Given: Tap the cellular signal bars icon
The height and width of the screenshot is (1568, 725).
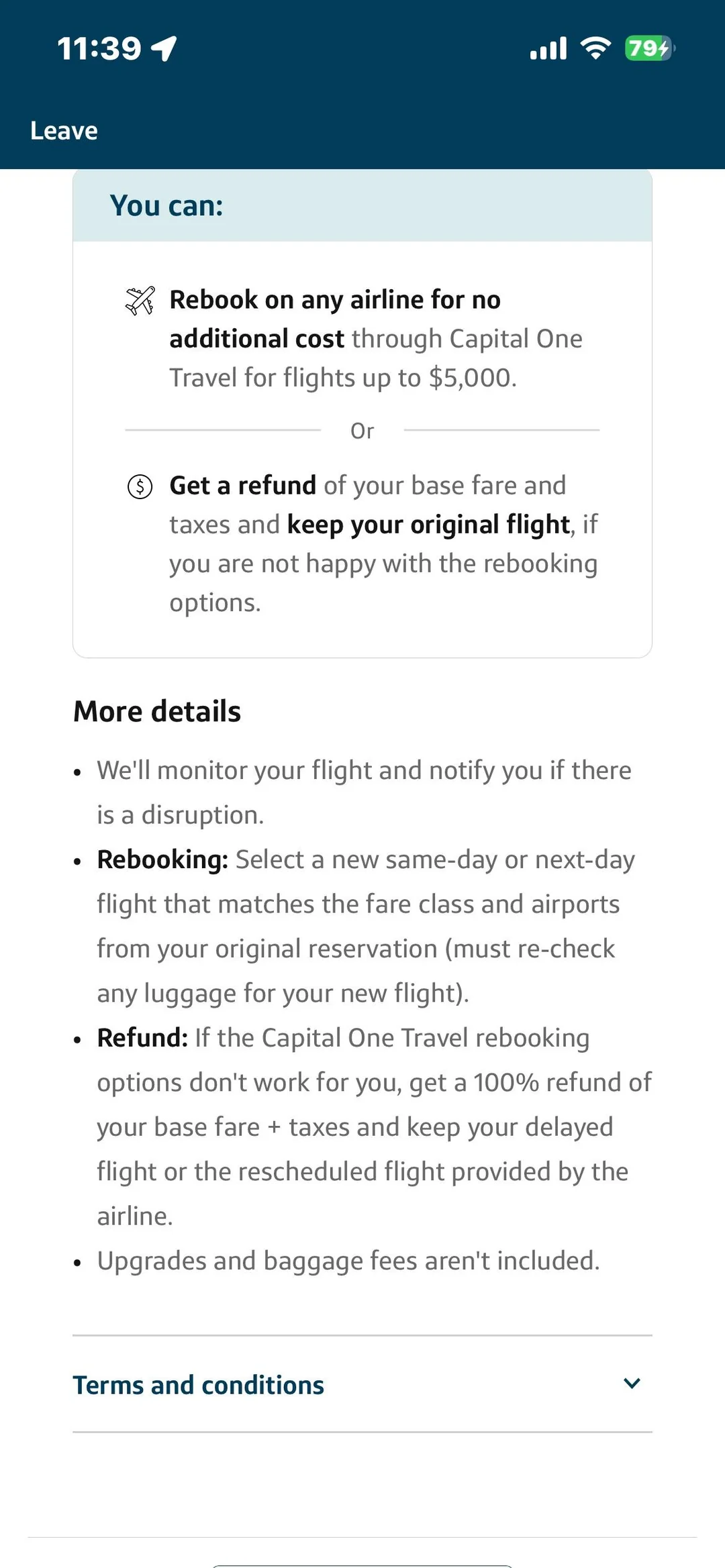Looking at the screenshot, I should [548, 48].
